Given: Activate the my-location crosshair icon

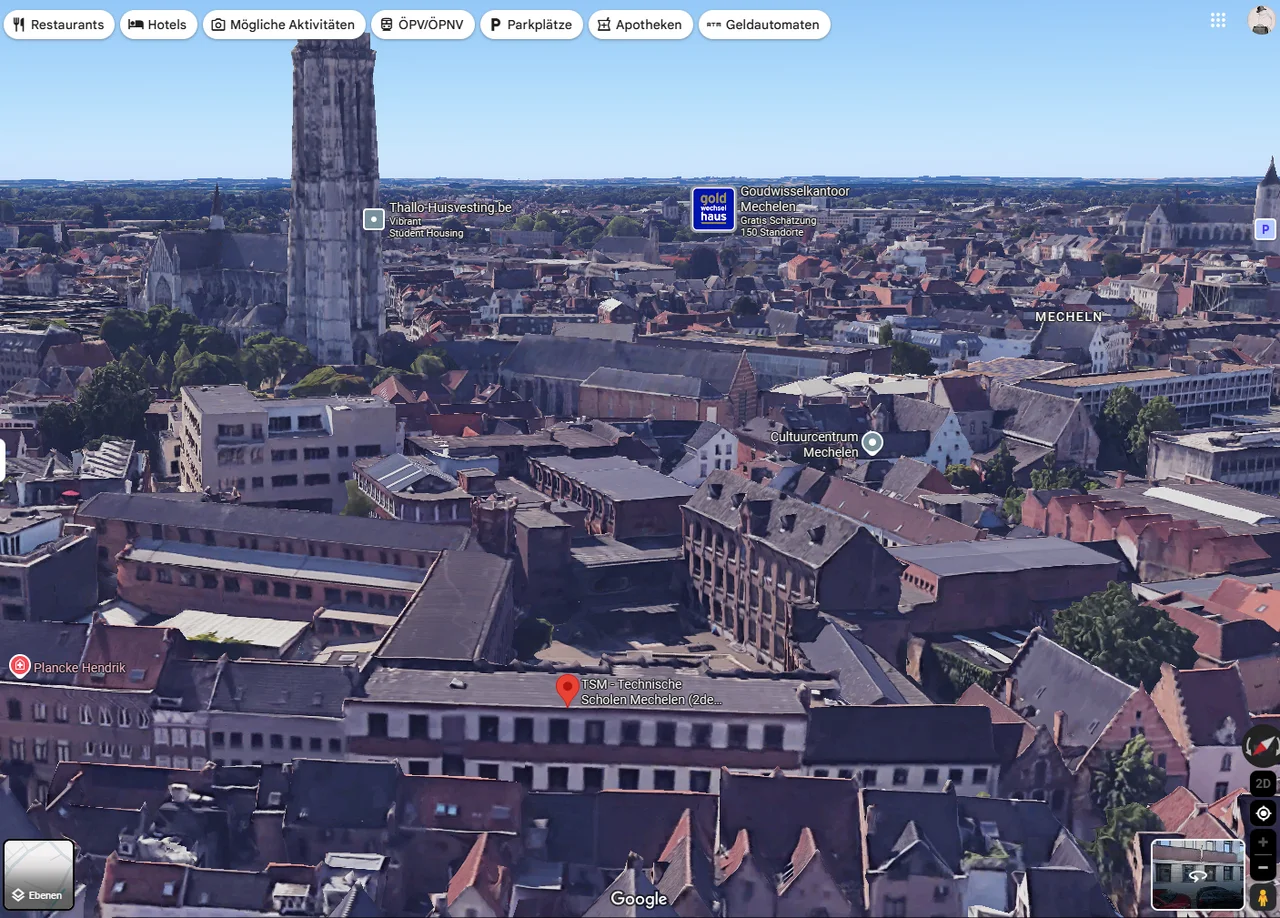Looking at the screenshot, I should coord(1262,813).
